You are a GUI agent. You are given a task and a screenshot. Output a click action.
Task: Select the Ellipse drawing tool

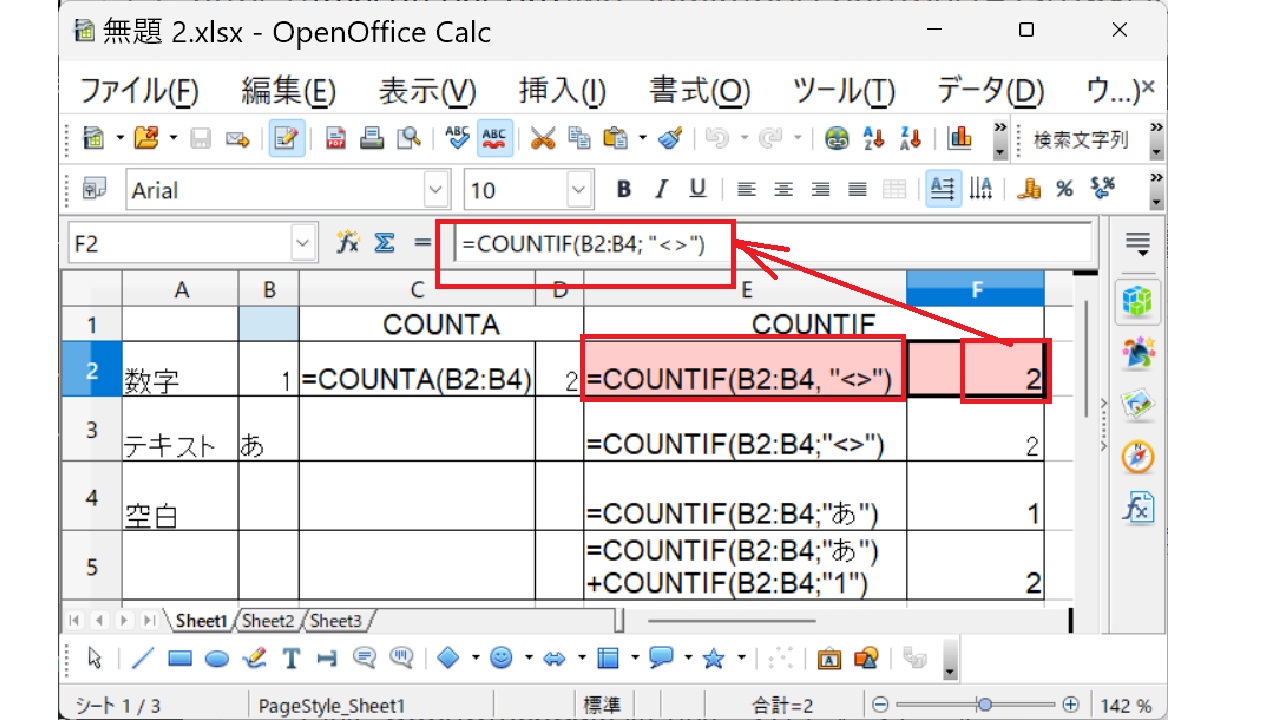pos(217,658)
